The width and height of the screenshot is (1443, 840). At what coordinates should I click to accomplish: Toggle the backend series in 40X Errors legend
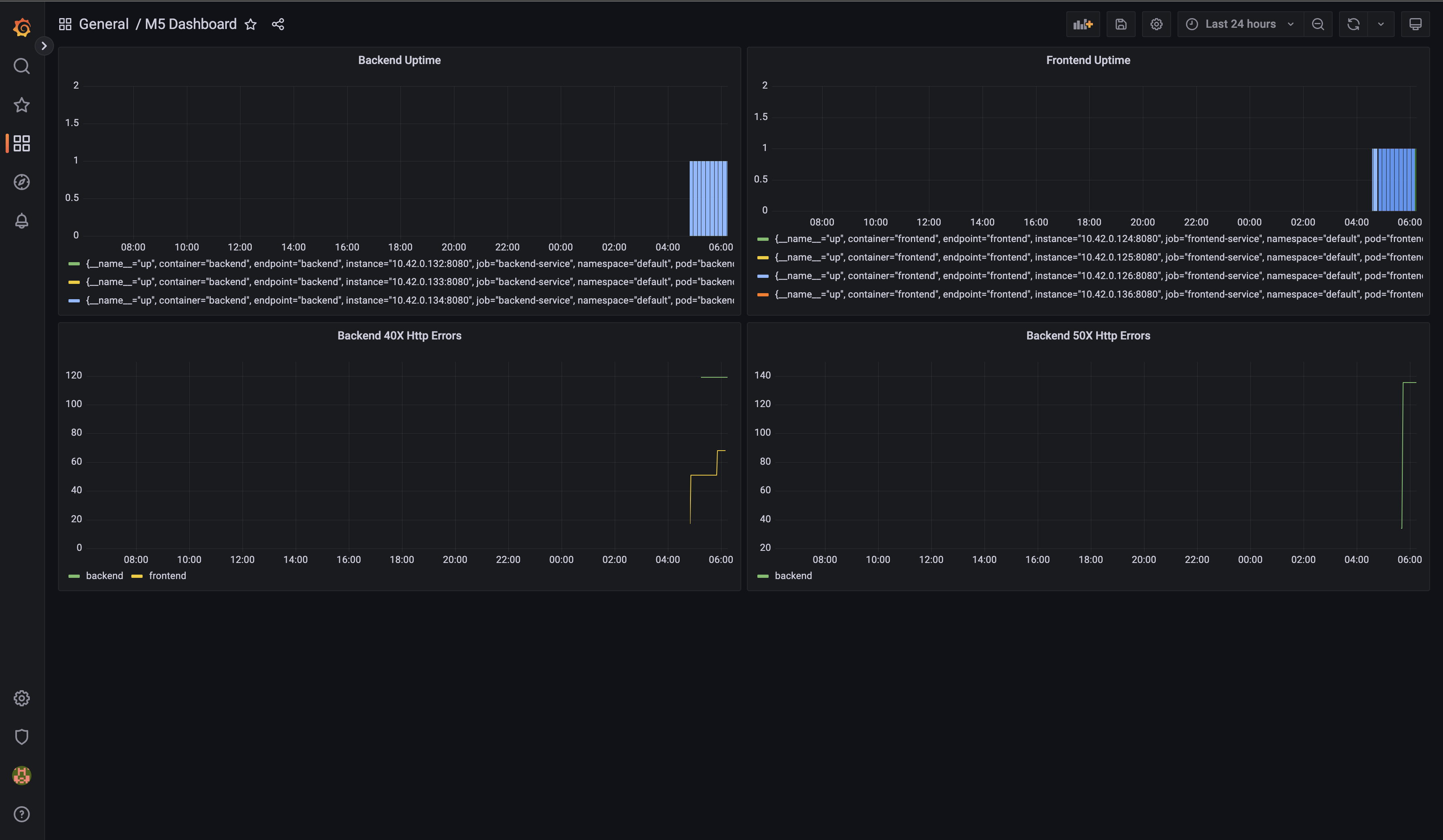click(104, 576)
